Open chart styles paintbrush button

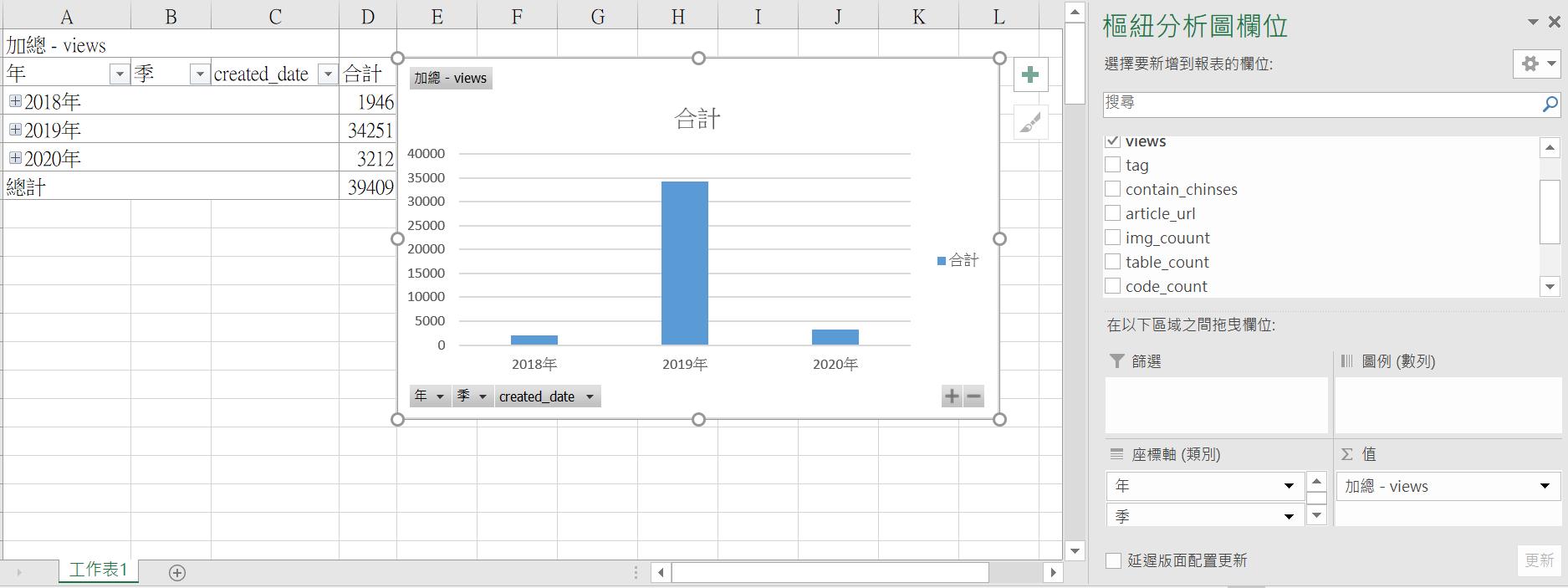1030,123
